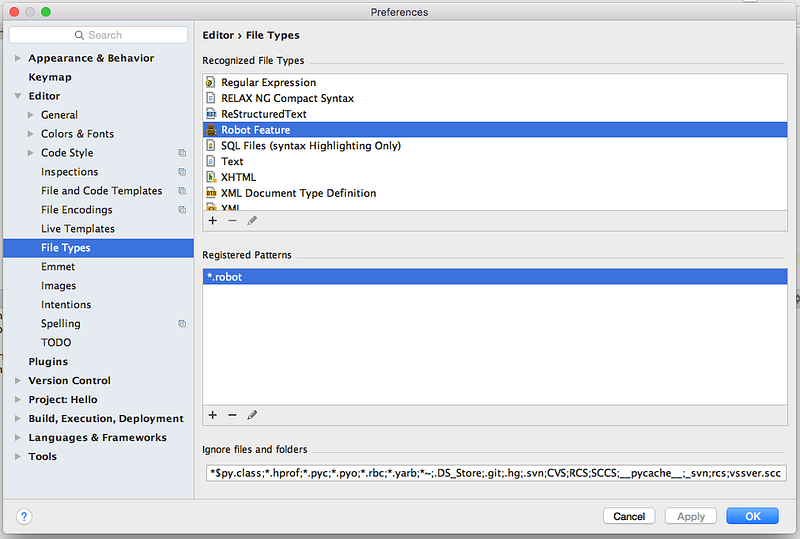The width and height of the screenshot is (800, 539).
Task: Click the SQL Files file type icon
Action: click(210, 145)
